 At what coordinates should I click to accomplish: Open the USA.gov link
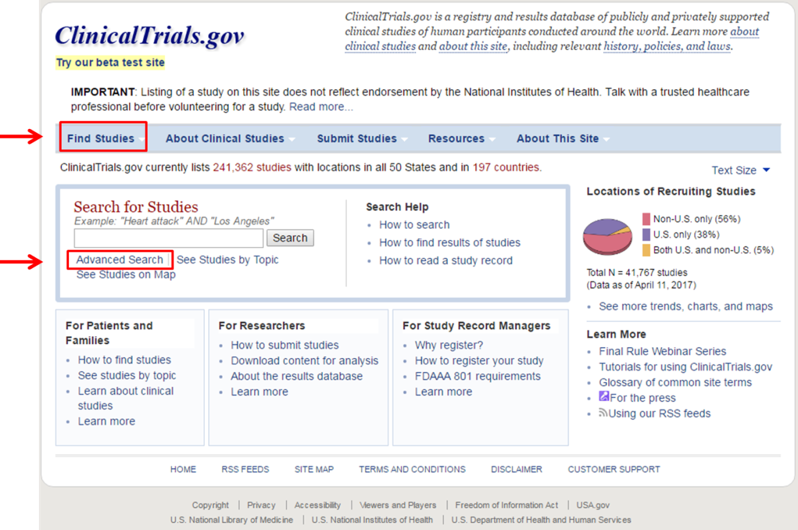pos(592,505)
